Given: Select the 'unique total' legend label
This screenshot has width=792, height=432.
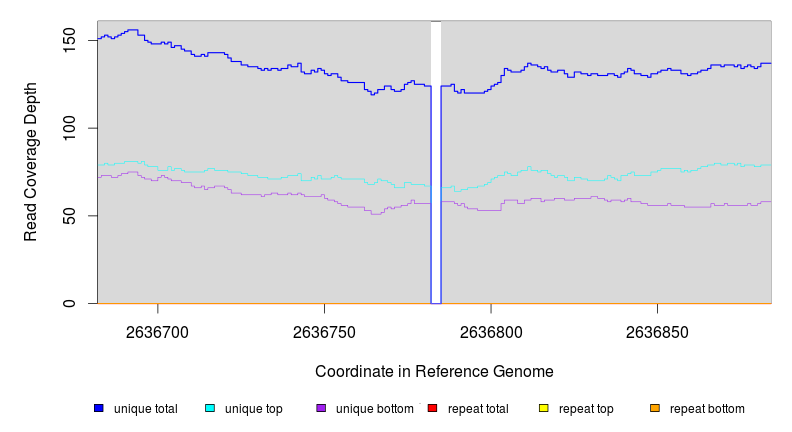Looking at the screenshot, I should pos(146,409).
